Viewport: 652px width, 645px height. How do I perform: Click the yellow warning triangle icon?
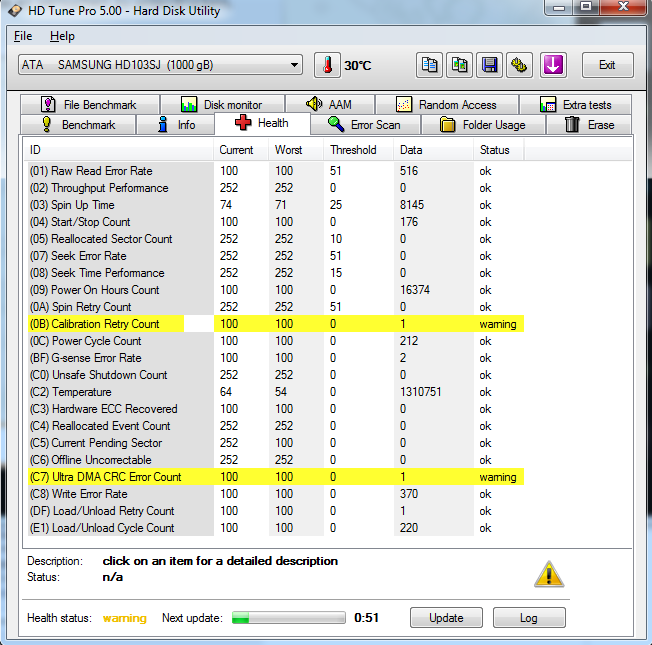549,574
